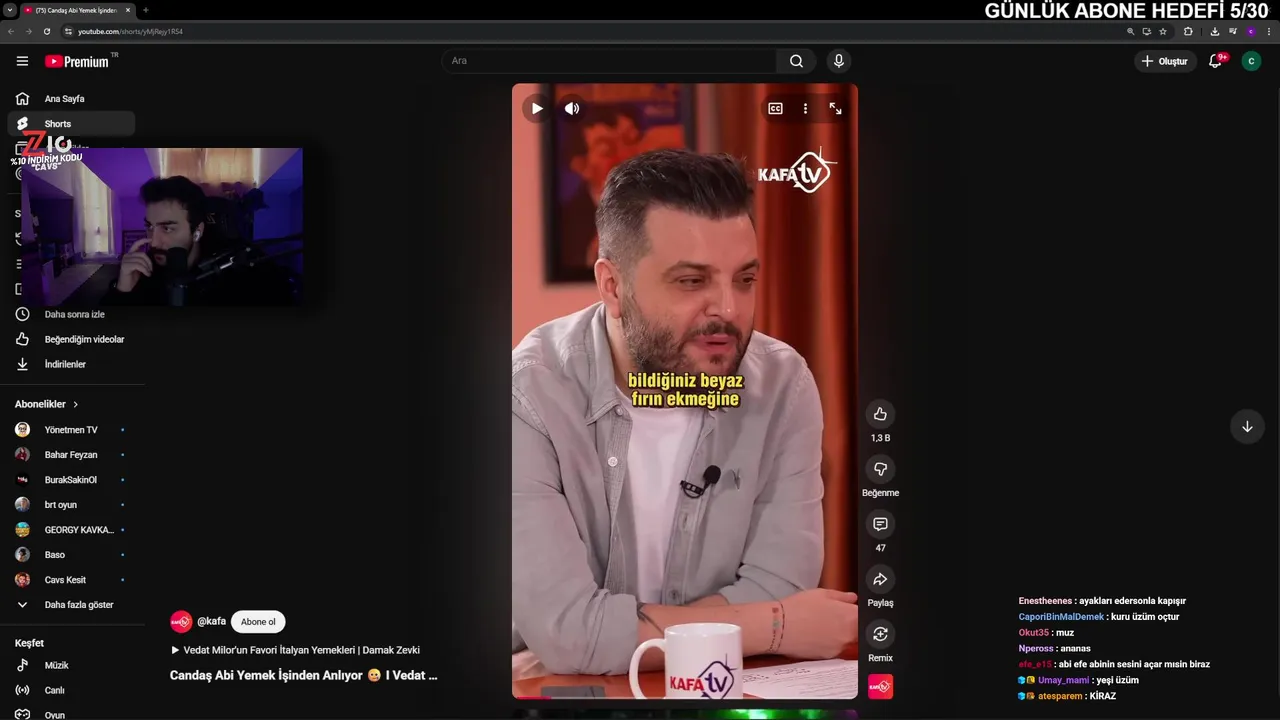Image resolution: width=1280 pixels, height=720 pixels.
Task: Open Cavs Kesit channel
Action: tap(71, 580)
